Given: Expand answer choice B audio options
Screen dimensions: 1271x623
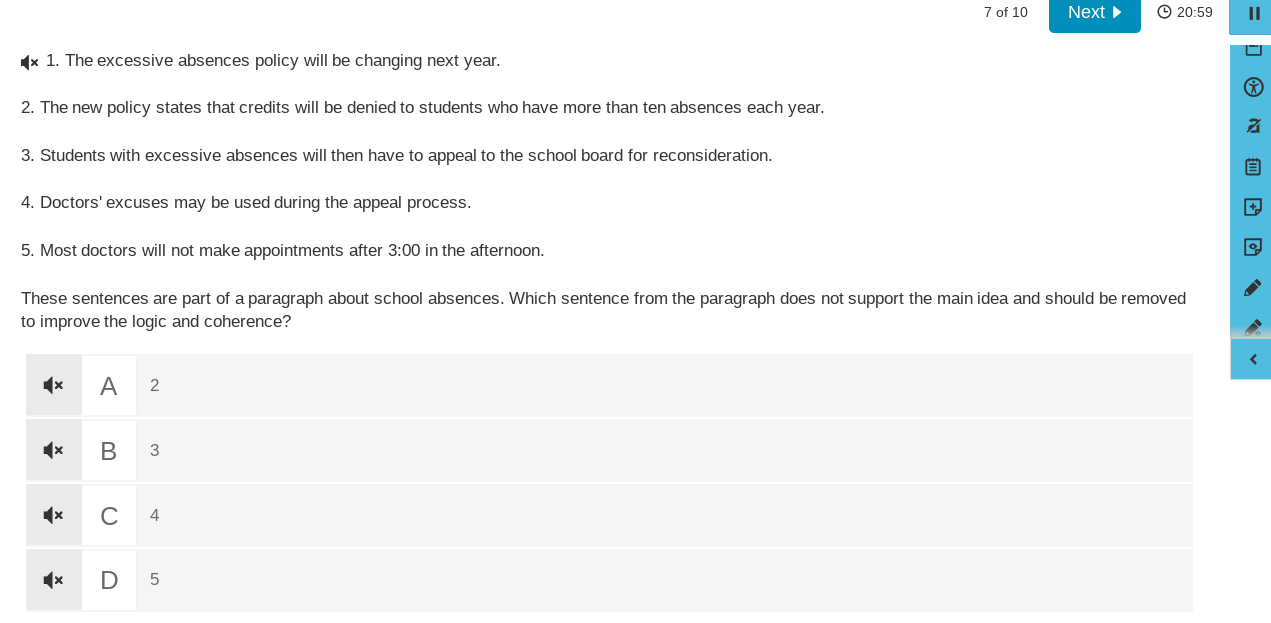Looking at the screenshot, I should [x=53, y=450].
